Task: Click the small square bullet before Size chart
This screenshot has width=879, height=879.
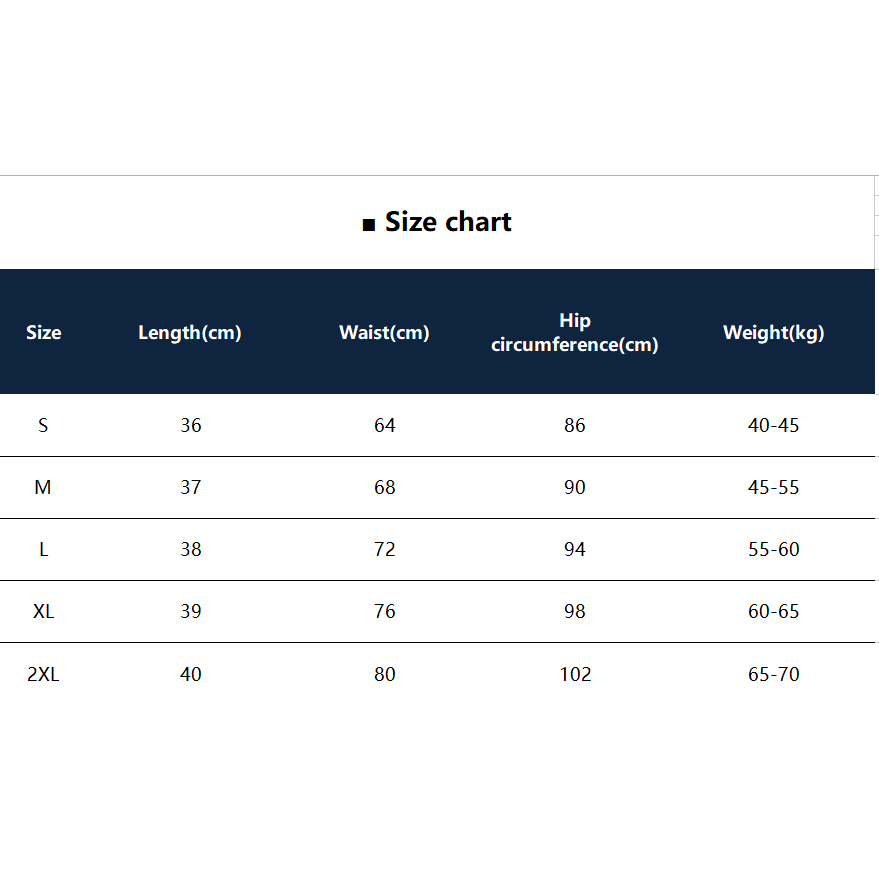Action: 368,225
